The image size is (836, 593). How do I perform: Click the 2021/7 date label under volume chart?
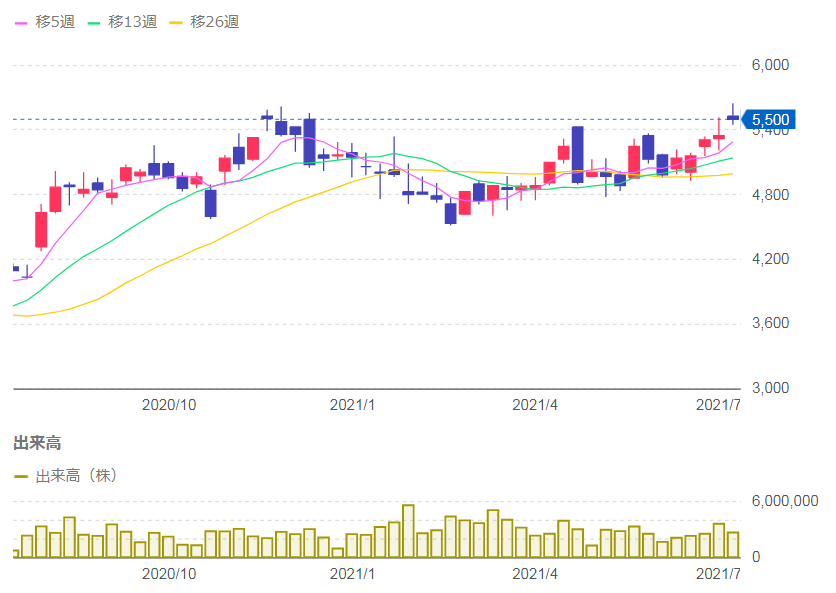click(718, 574)
